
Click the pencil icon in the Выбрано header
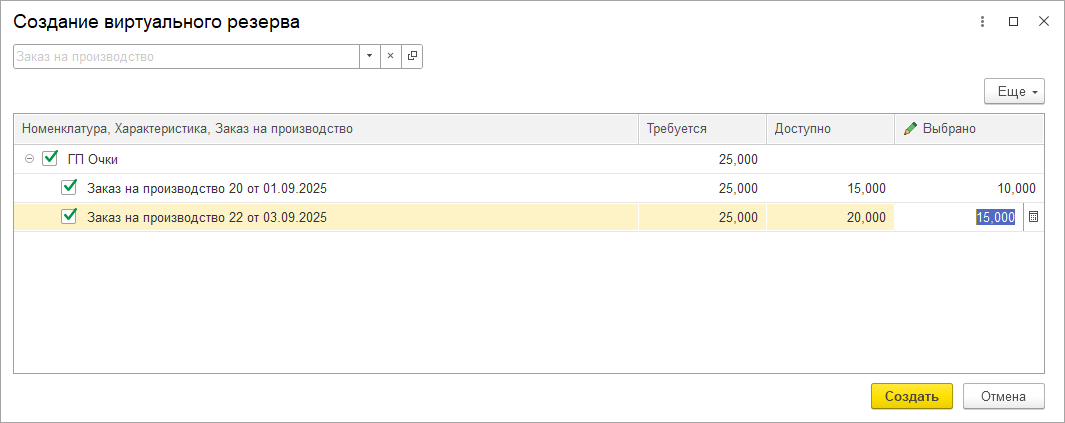click(x=910, y=129)
